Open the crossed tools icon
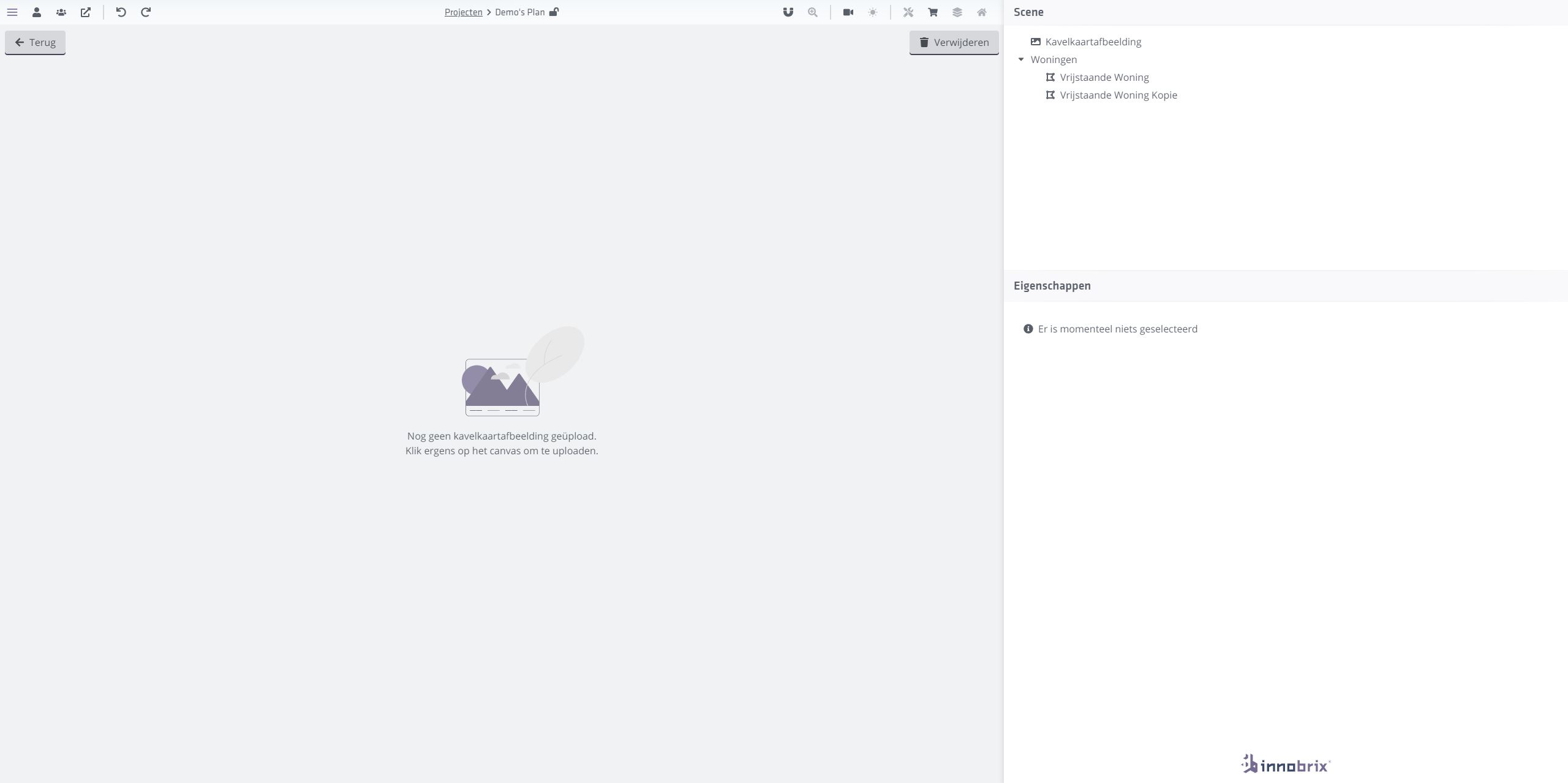The height and width of the screenshot is (783, 1568). click(x=908, y=12)
